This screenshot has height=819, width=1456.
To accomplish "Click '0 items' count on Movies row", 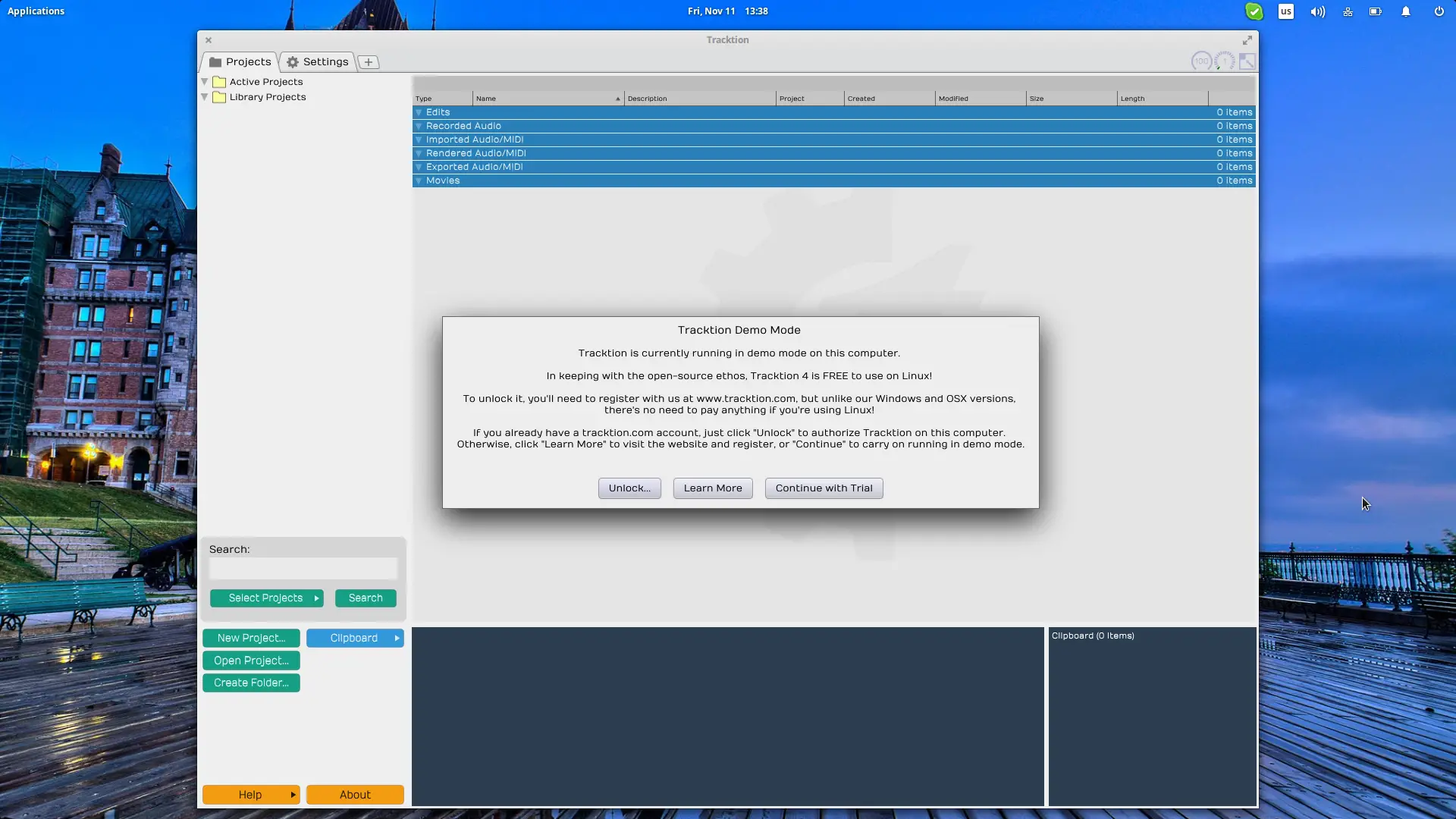I will 1235,180.
